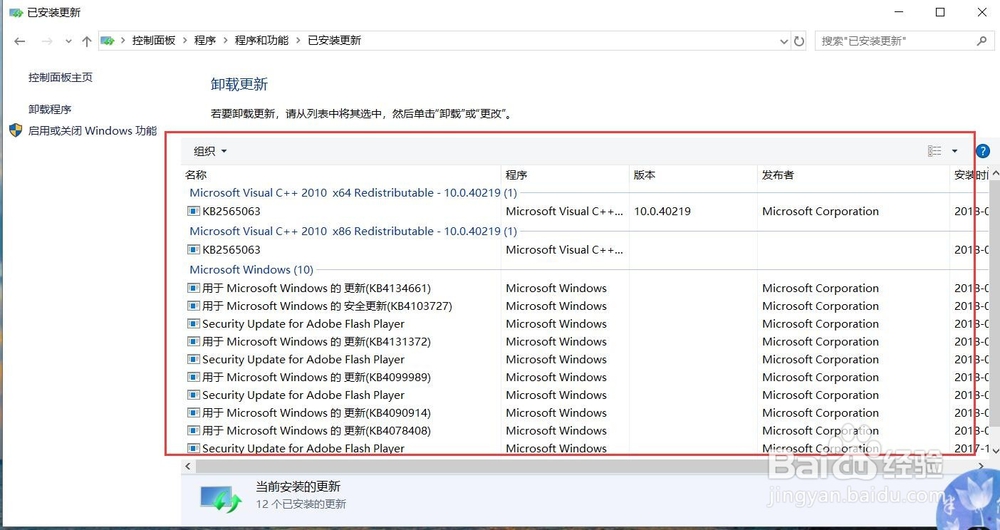Open view options dropdown arrow
Viewport: 1000px width, 530px height.
[955, 151]
